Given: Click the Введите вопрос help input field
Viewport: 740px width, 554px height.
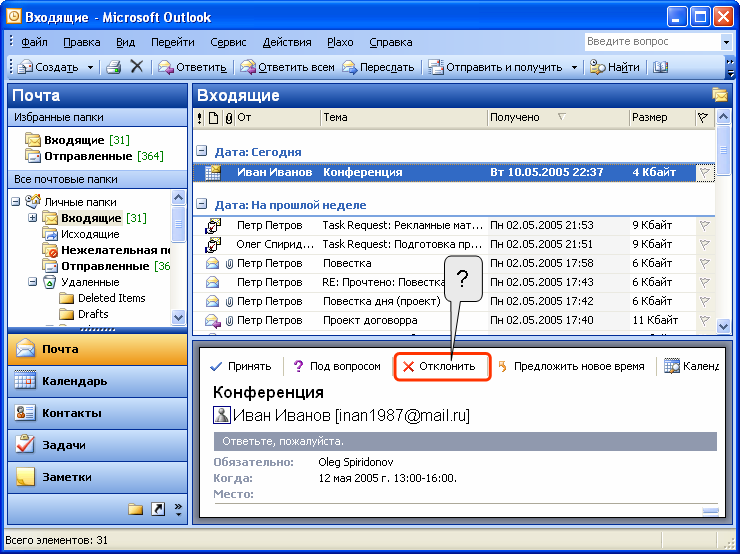Looking at the screenshot, I should pos(652,42).
